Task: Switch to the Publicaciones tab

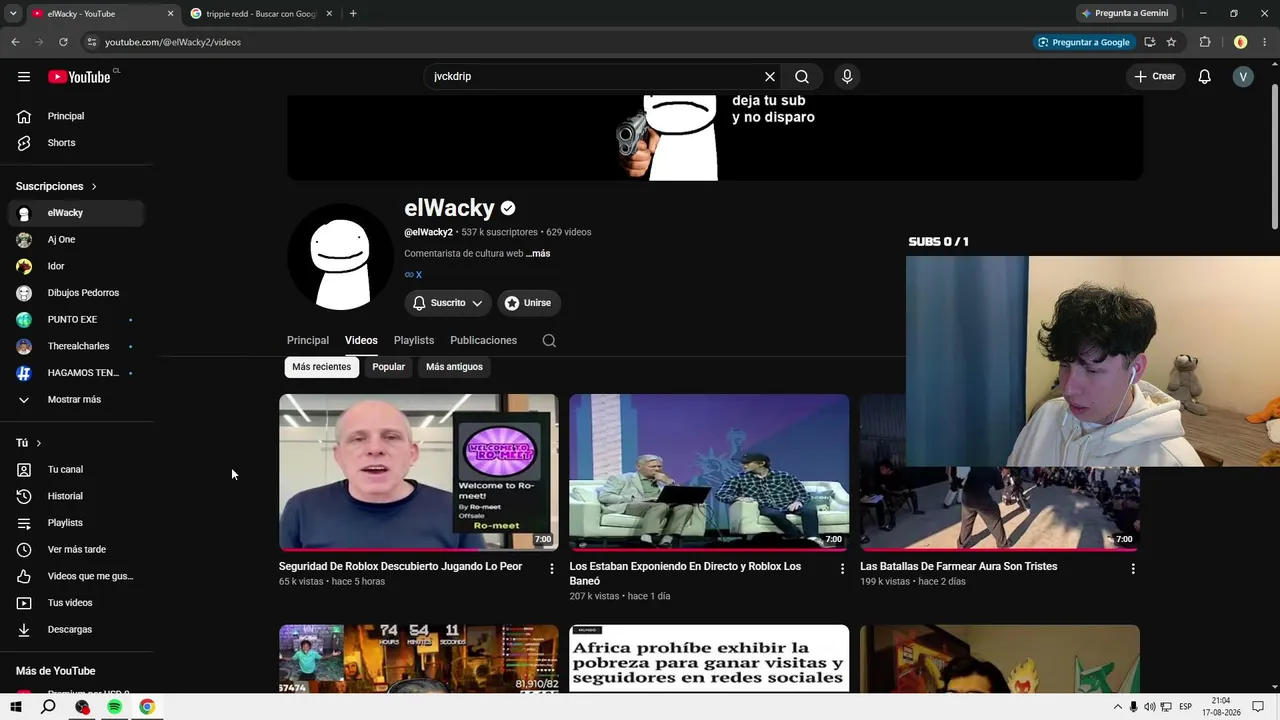Action: coord(484,340)
